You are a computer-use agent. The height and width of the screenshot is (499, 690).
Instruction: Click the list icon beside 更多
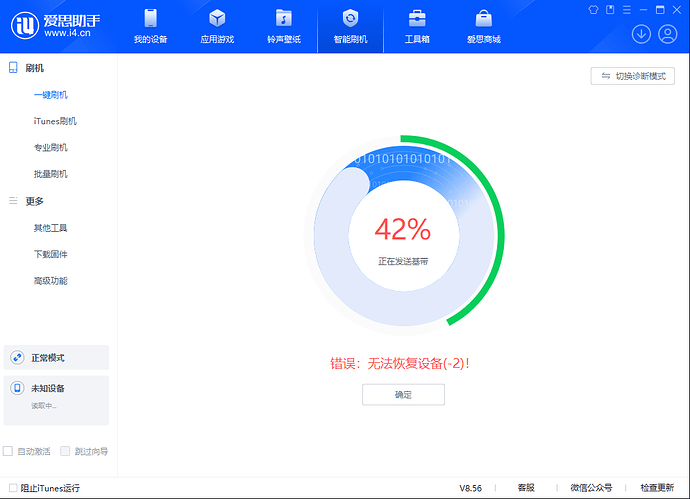(x=13, y=201)
